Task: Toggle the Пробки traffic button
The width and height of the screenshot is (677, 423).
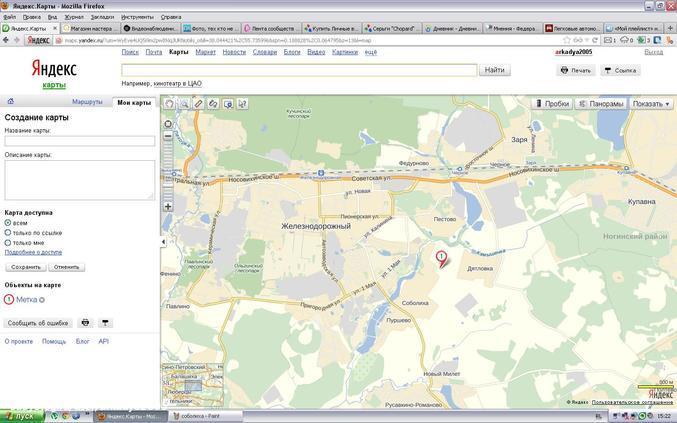Action: 552,103
